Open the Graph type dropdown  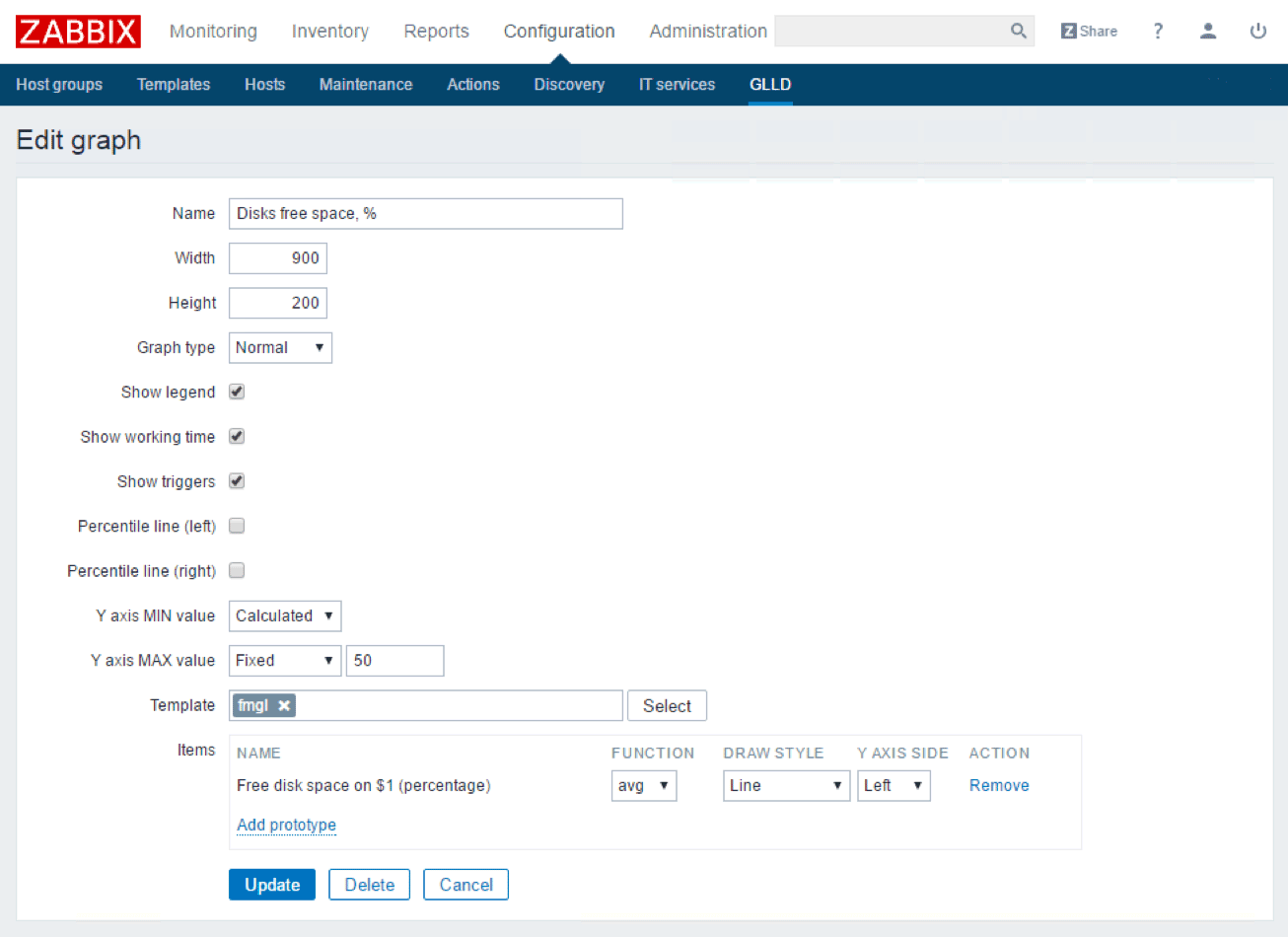(x=280, y=347)
